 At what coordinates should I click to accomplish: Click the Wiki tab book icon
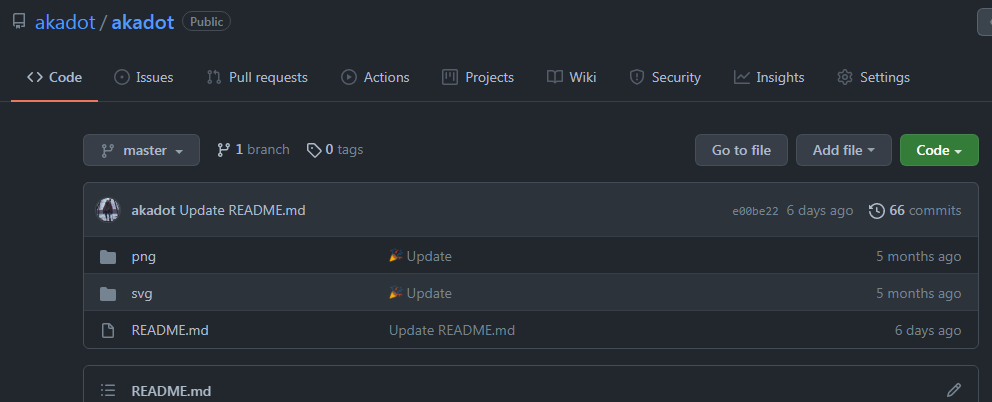pos(555,77)
